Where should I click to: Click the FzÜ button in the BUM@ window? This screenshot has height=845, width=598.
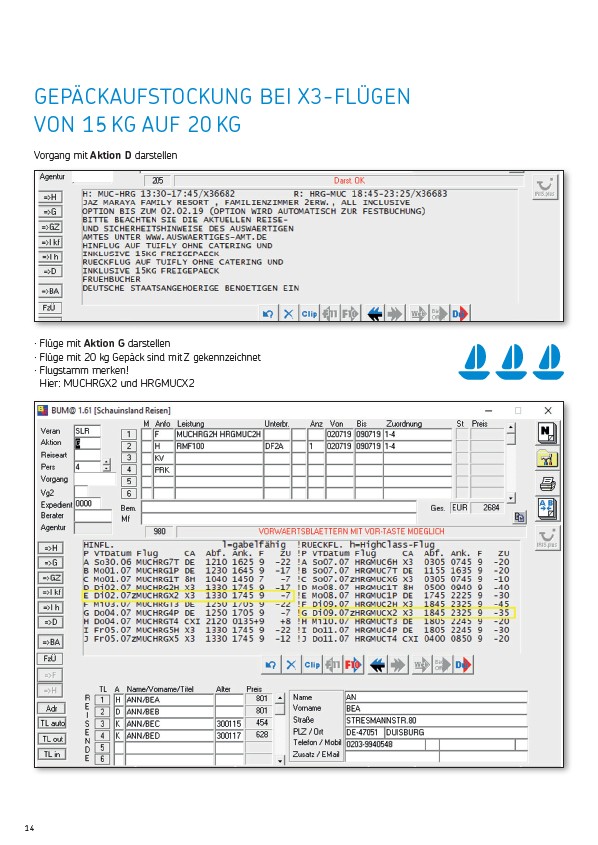tap(51, 659)
